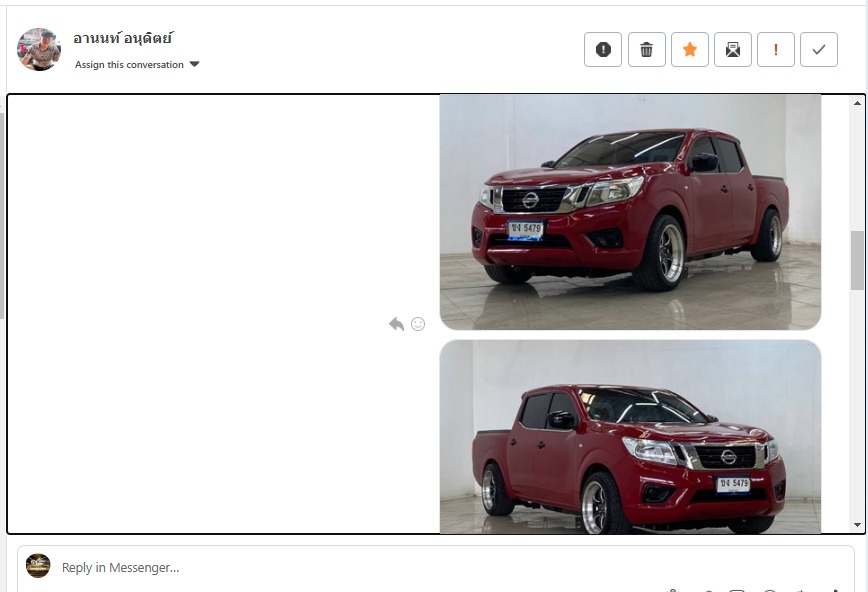This screenshot has width=868, height=592.
Task: Open contact name อานนท์ อนุดิตย์
Action: pos(122,38)
